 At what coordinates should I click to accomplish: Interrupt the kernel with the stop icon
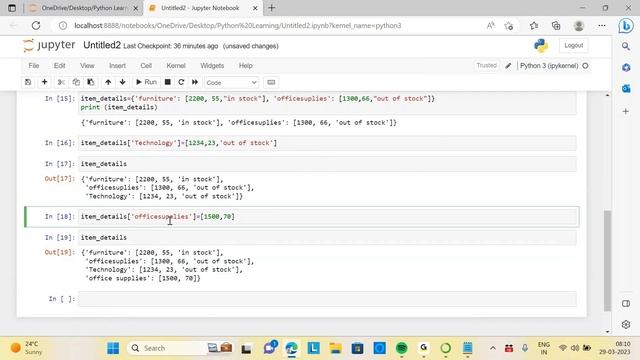[167, 82]
